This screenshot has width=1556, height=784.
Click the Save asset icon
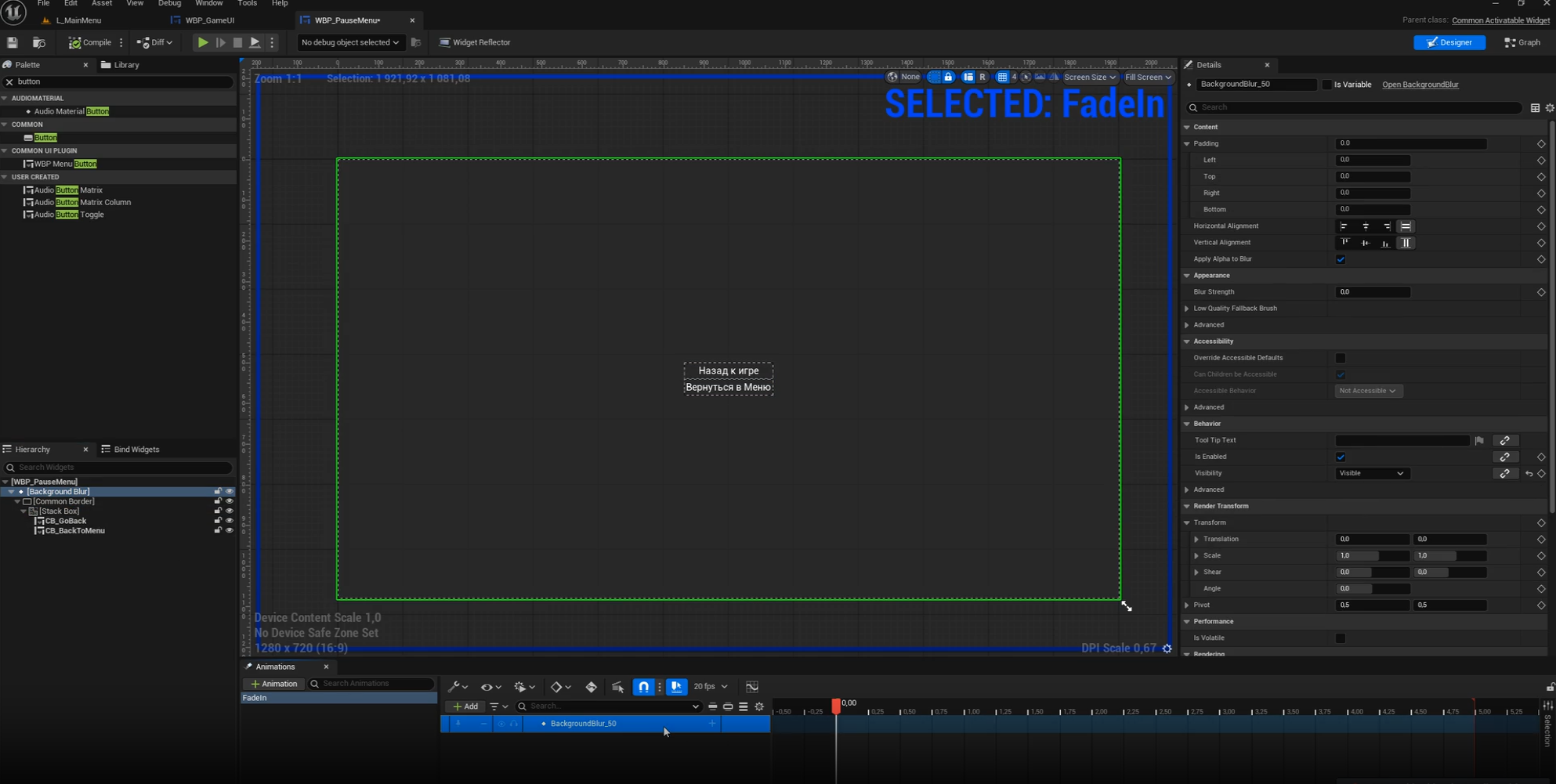click(13, 42)
